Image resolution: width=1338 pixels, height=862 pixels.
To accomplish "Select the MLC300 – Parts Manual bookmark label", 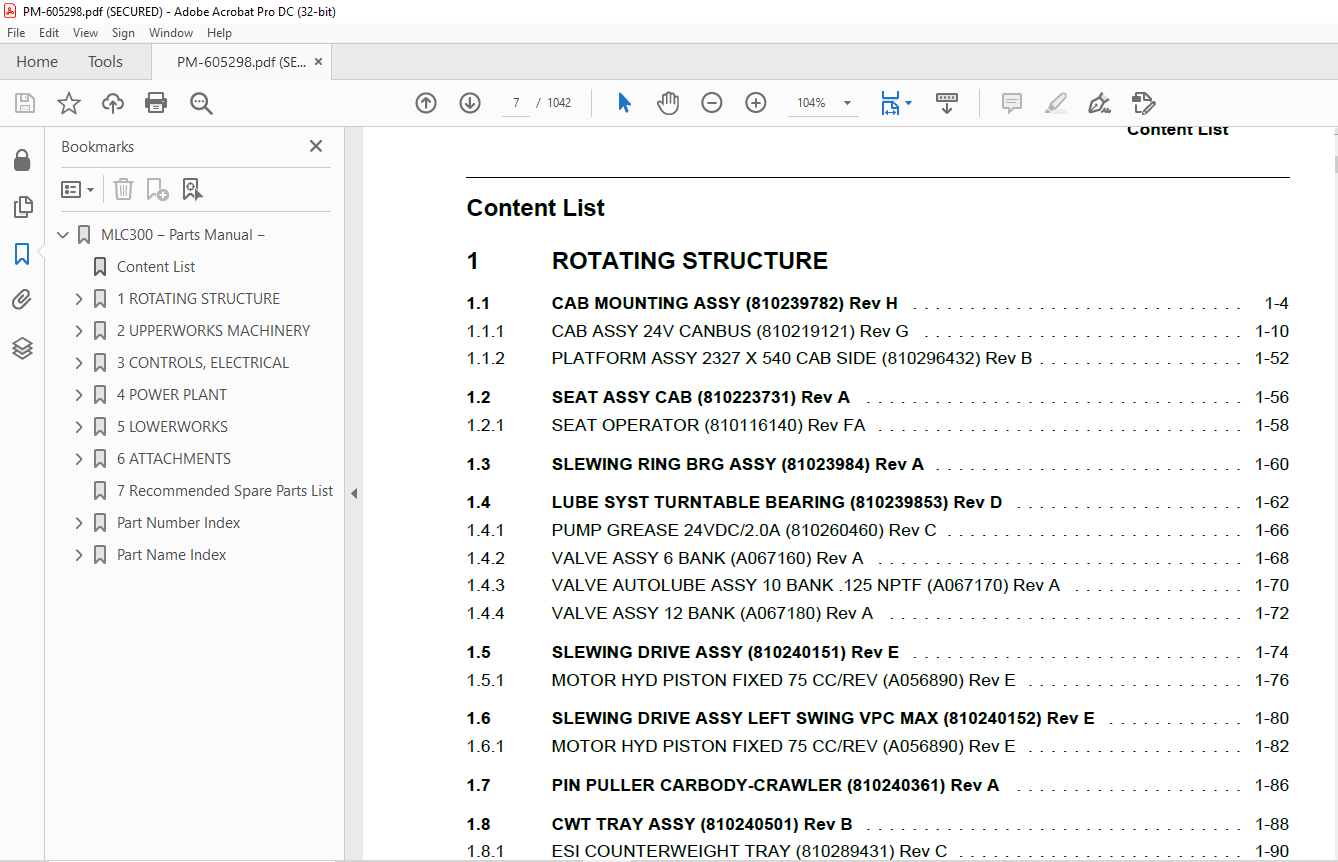I will 182,235.
